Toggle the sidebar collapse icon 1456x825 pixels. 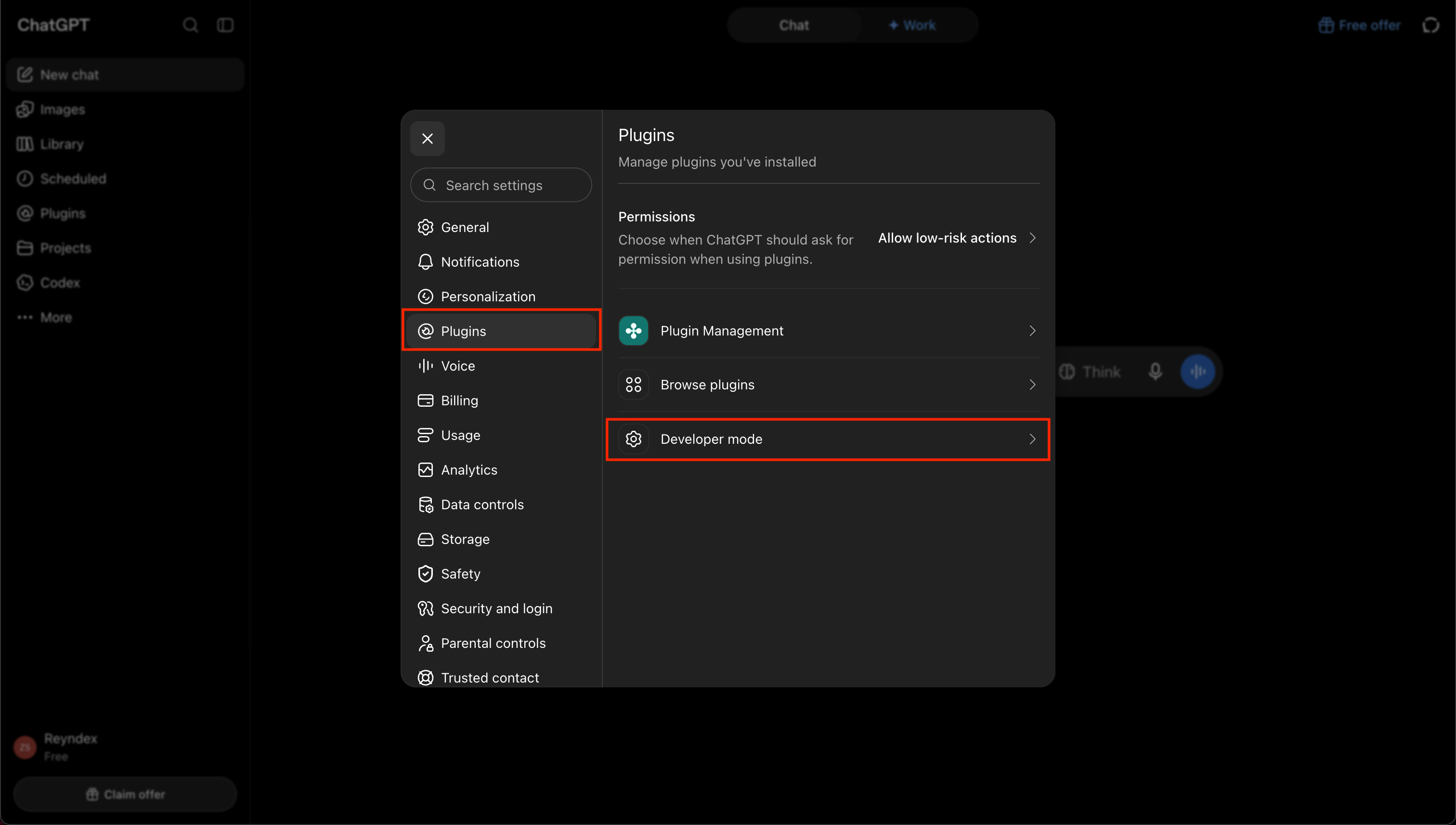click(x=225, y=25)
